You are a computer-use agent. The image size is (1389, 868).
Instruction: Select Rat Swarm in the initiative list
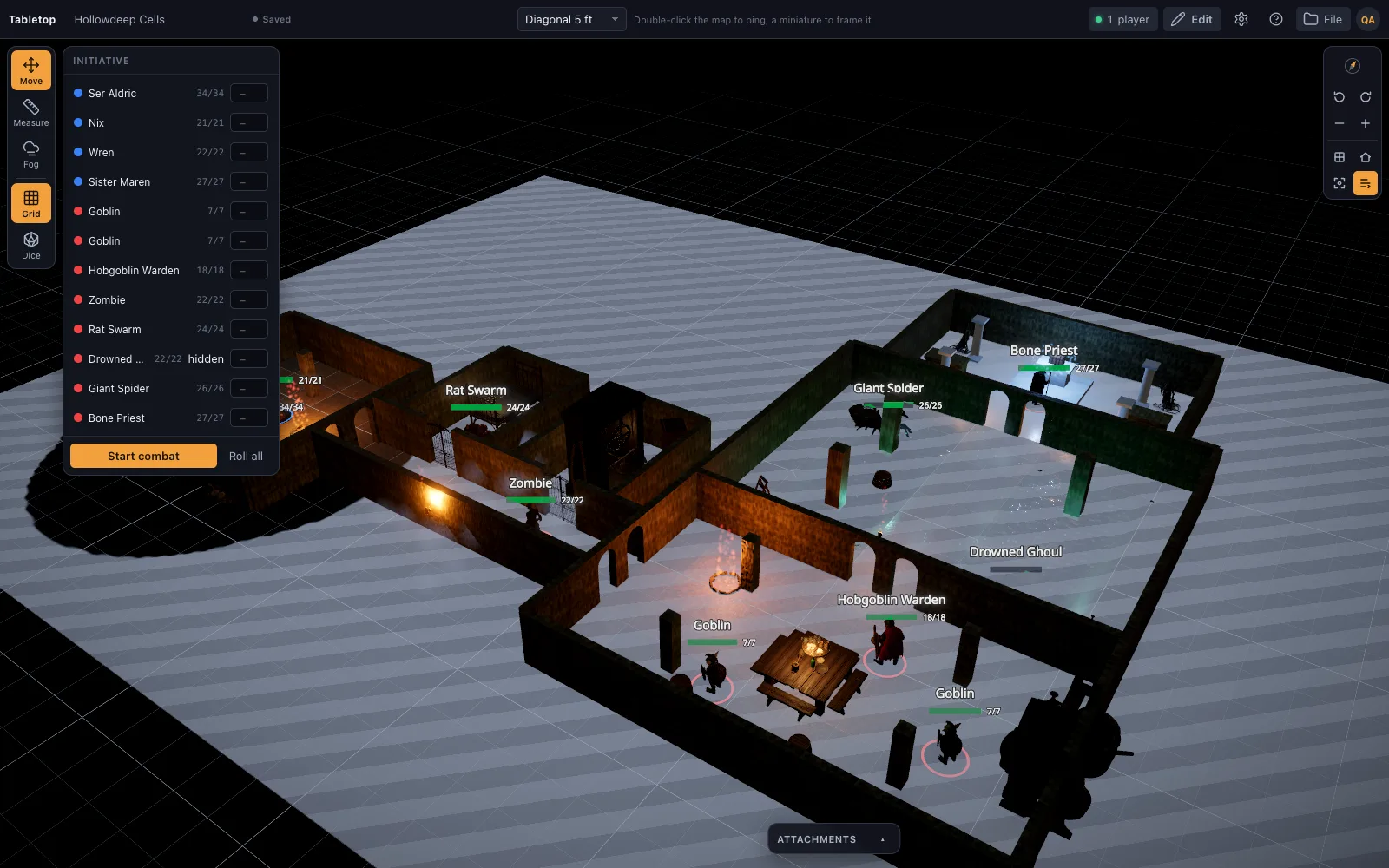[171, 329]
